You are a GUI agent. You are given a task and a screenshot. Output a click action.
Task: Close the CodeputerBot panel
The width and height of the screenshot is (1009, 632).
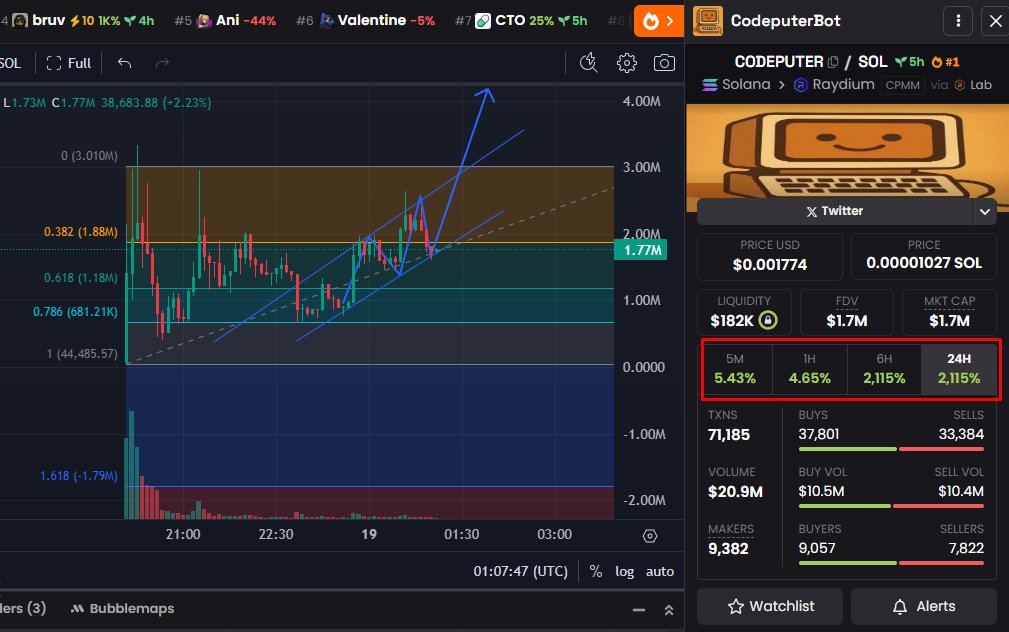[995, 21]
